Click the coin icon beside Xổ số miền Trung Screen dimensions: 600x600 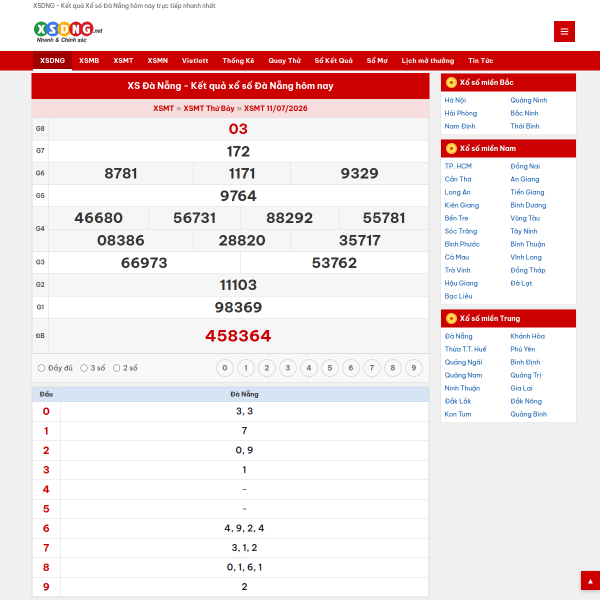pyautogui.click(x=451, y=318)
